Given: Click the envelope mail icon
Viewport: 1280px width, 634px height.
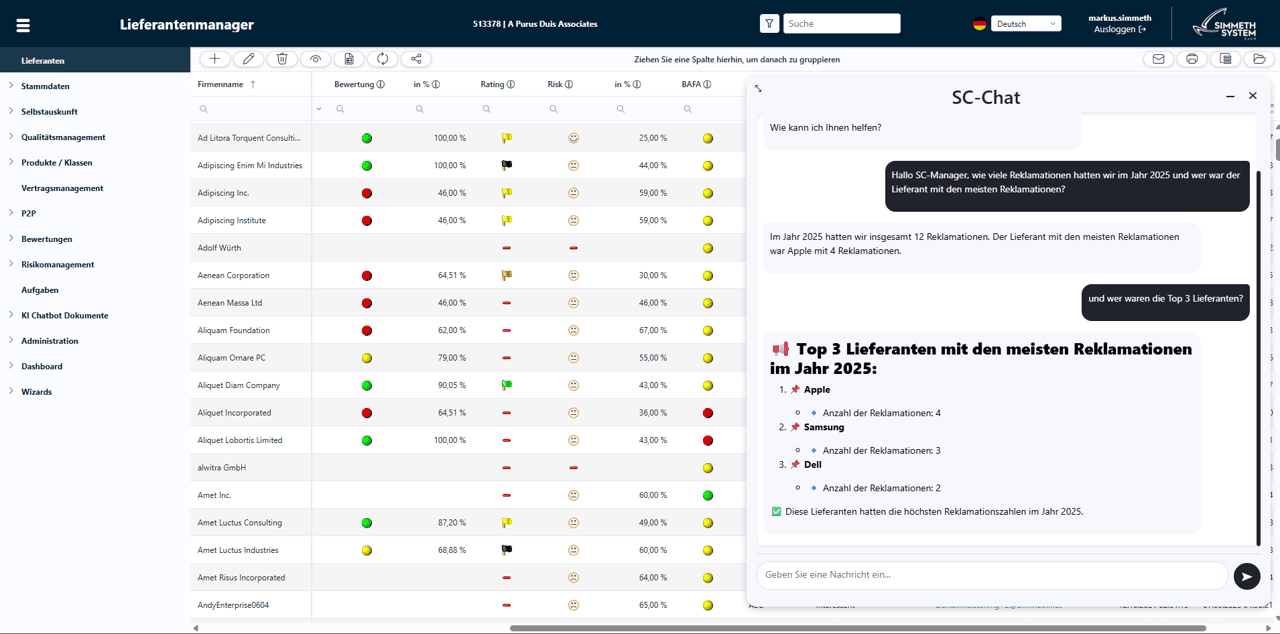Looking at the screenshot, I should (x=1158, y=59).
